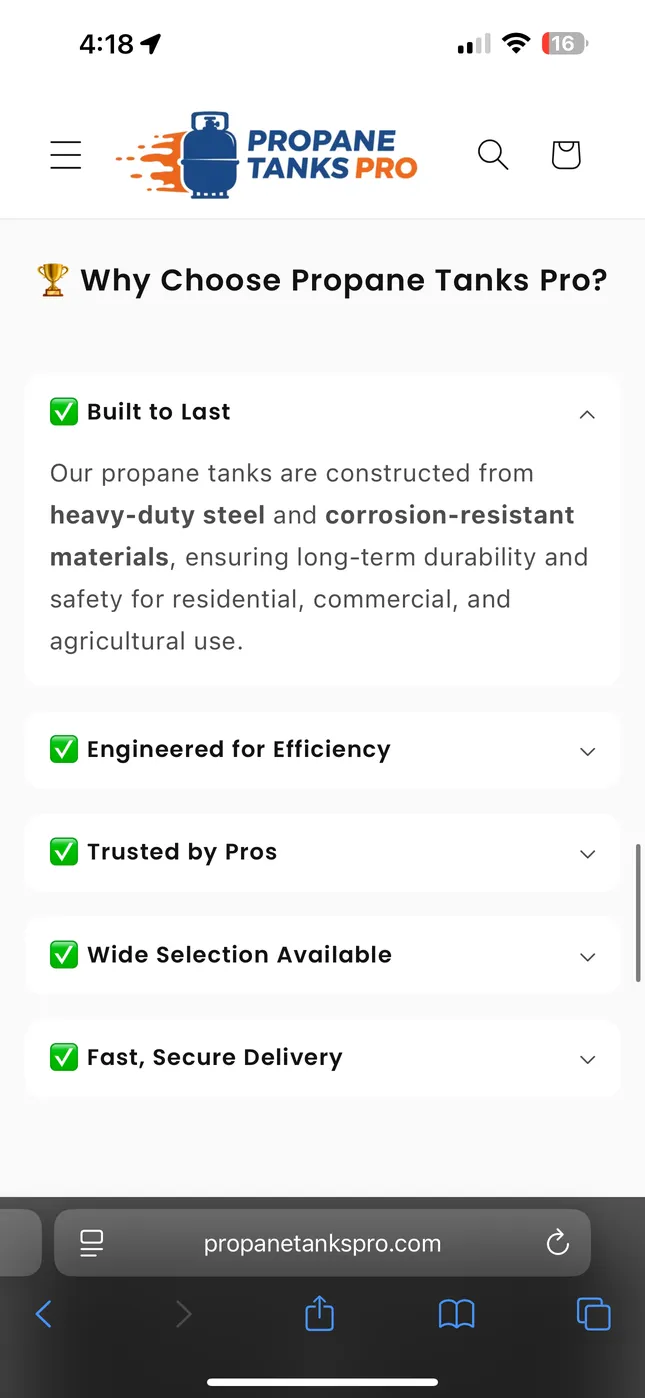Viewport: 645px width, 1398px height.
Task: Tap the propanetankspro.com address field
Action: [x=322, y=1243]
